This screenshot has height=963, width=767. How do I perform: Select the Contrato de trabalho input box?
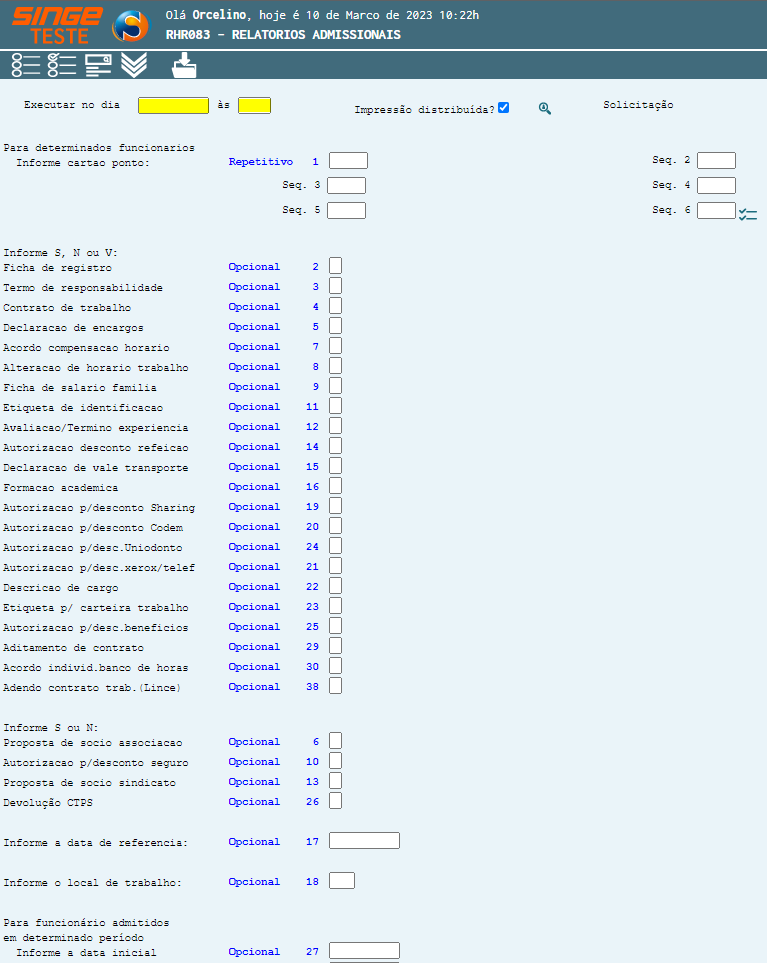point(336,306)
